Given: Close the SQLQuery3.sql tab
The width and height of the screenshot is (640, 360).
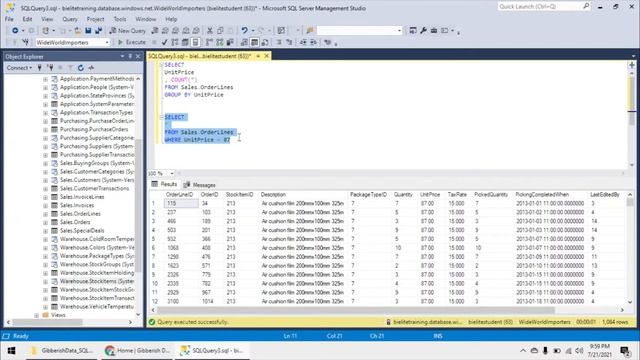Looking at the screenshot, I should point(267,56).
